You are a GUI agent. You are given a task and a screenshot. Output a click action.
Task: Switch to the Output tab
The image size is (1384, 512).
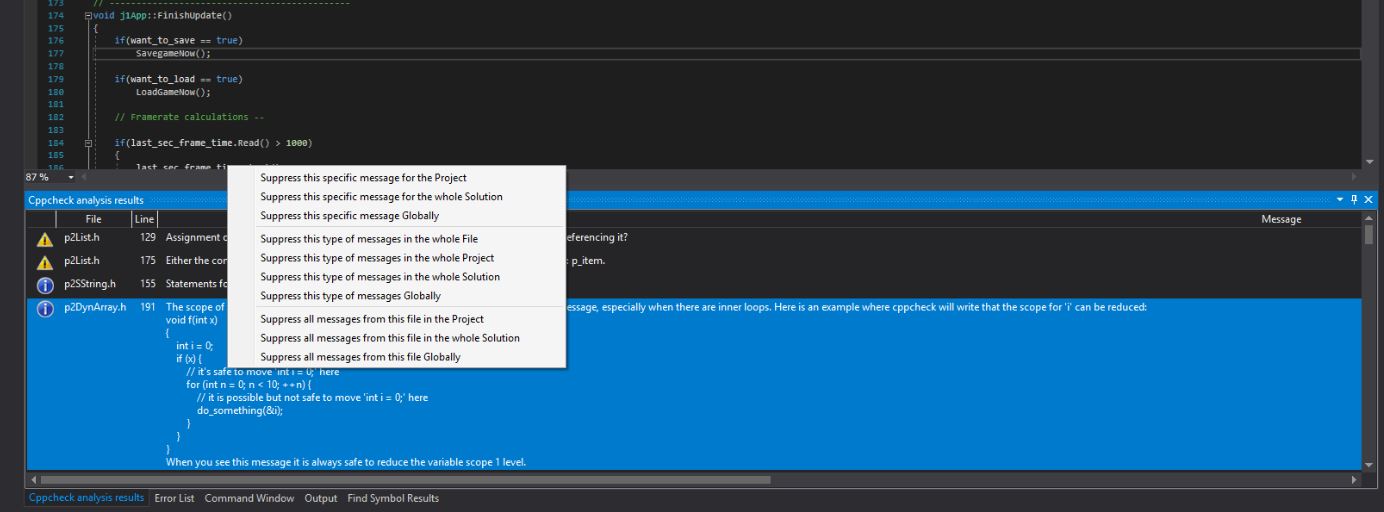(321, 498)
